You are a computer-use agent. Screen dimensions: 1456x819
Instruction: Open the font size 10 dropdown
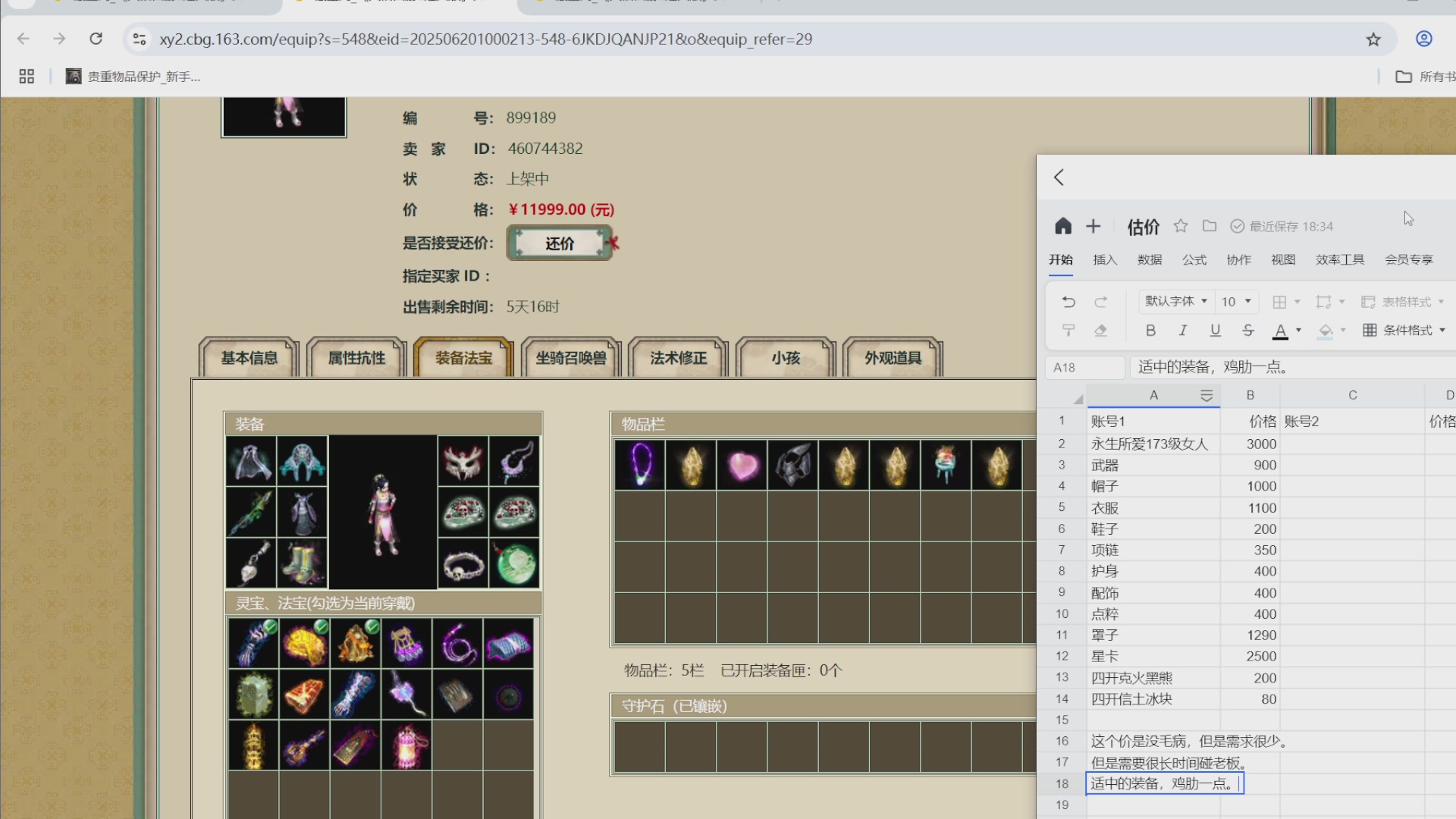click(1236, 301)
